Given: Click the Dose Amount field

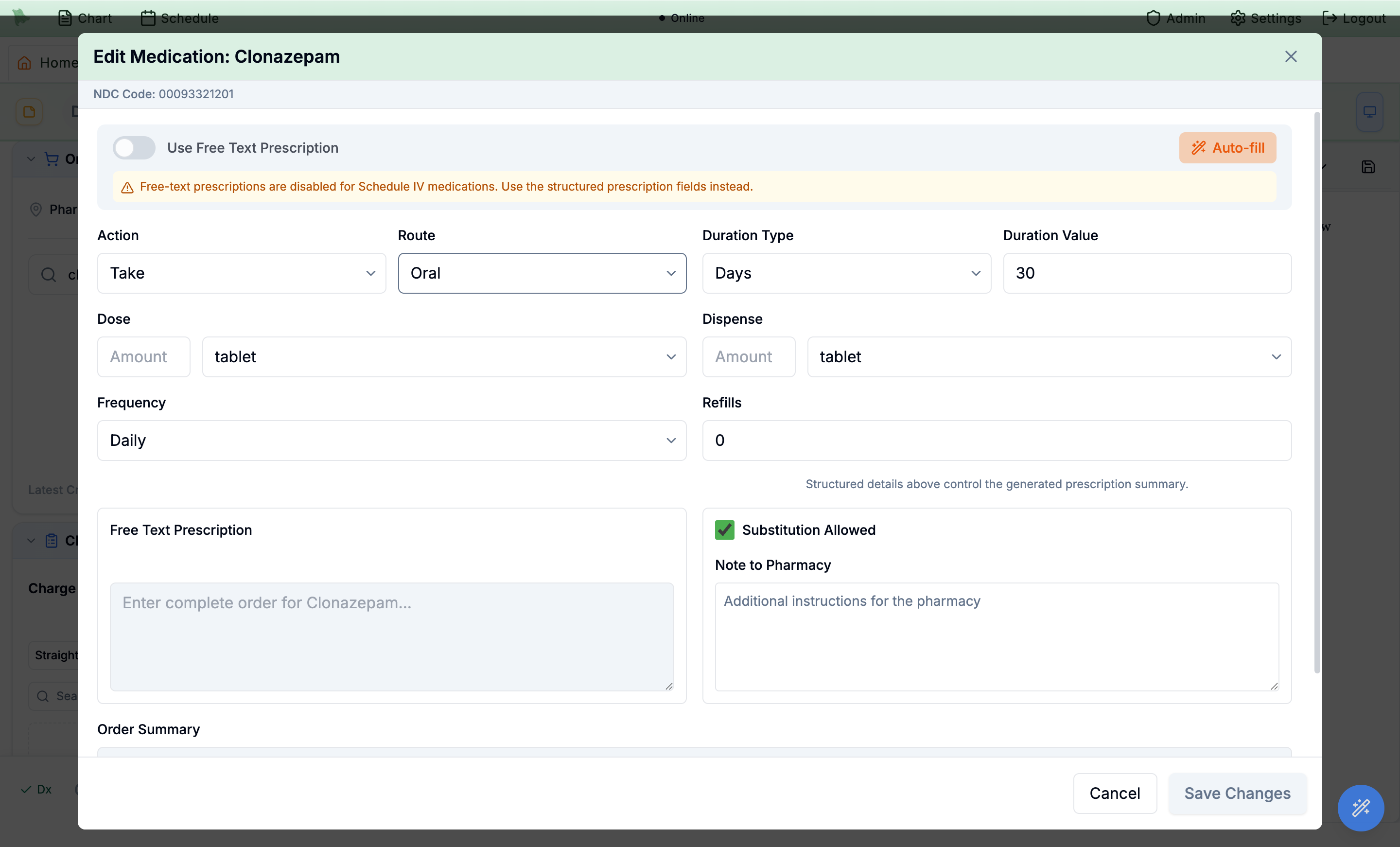Looking at the screenshot, I should click(x=144, y=357).
